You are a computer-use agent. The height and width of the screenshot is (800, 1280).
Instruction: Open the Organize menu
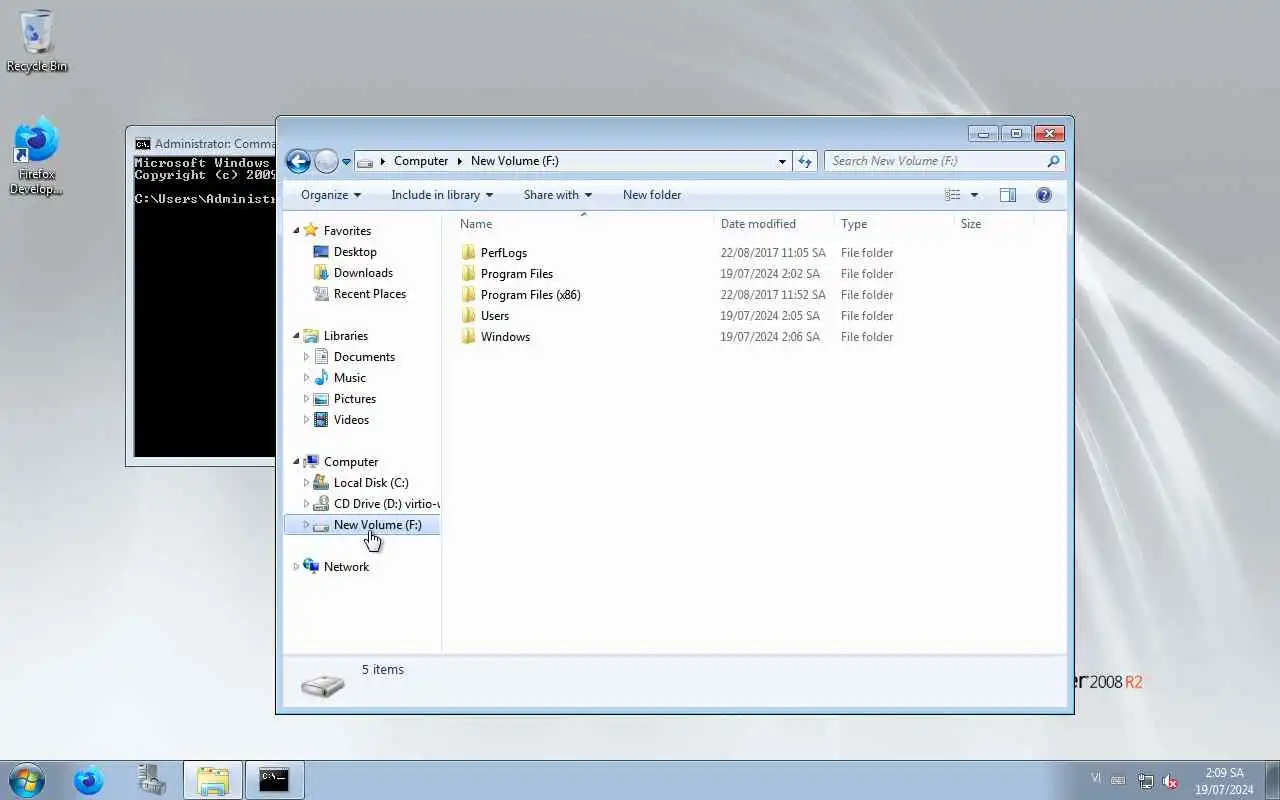pyautogui.click(x=331, y=195)
